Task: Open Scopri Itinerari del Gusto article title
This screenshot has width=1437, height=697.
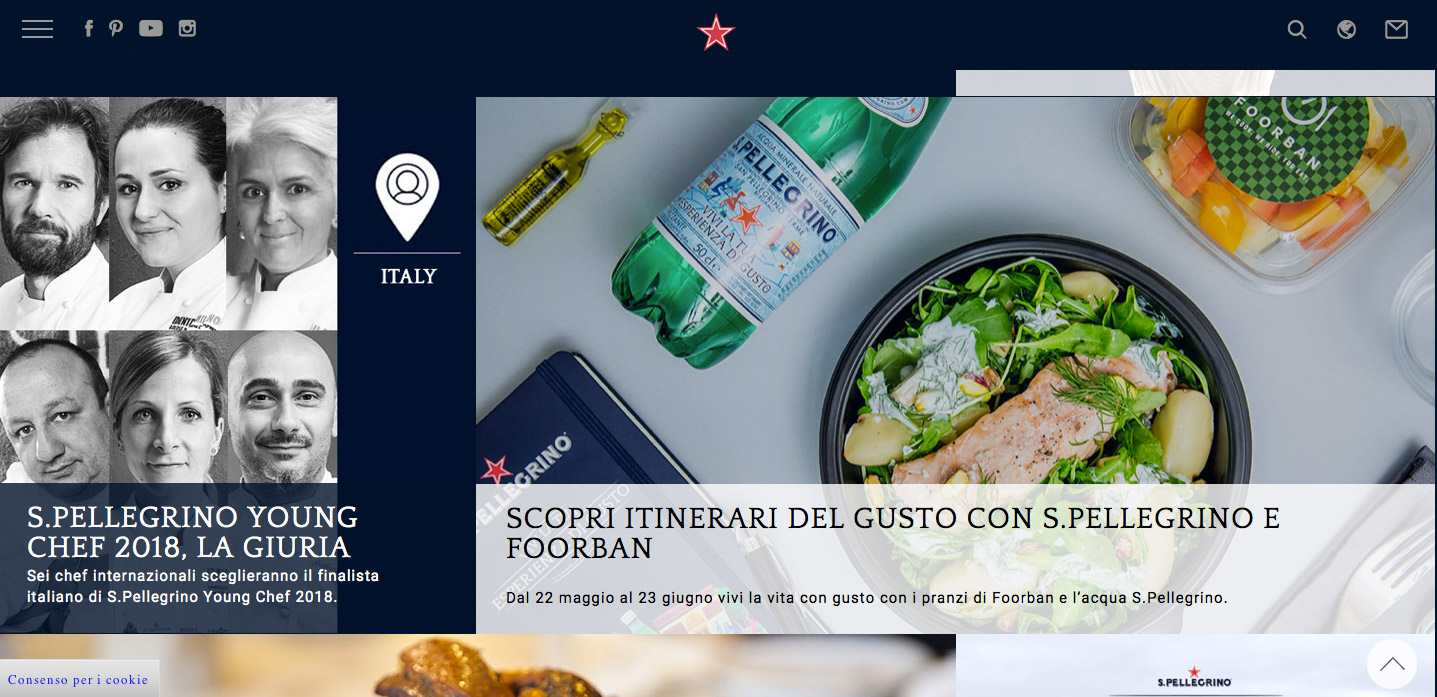Action: (893, 533)
